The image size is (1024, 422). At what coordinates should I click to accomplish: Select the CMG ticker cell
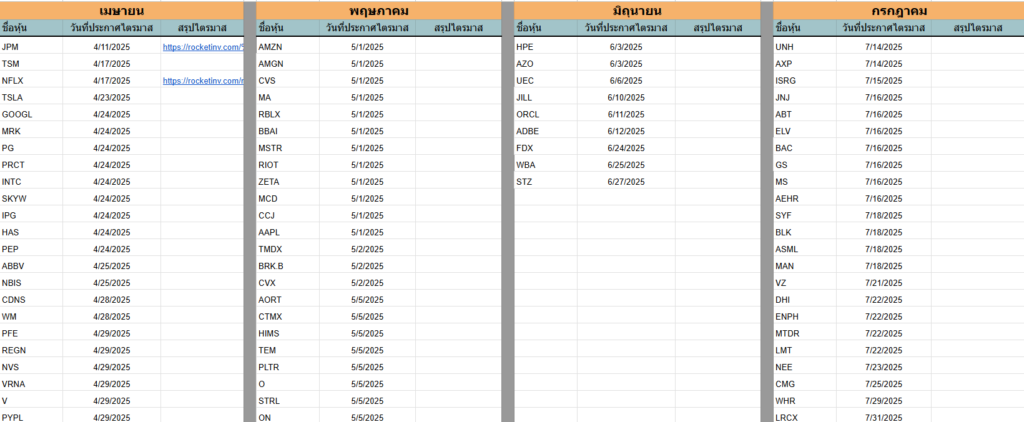pos(805,384)
